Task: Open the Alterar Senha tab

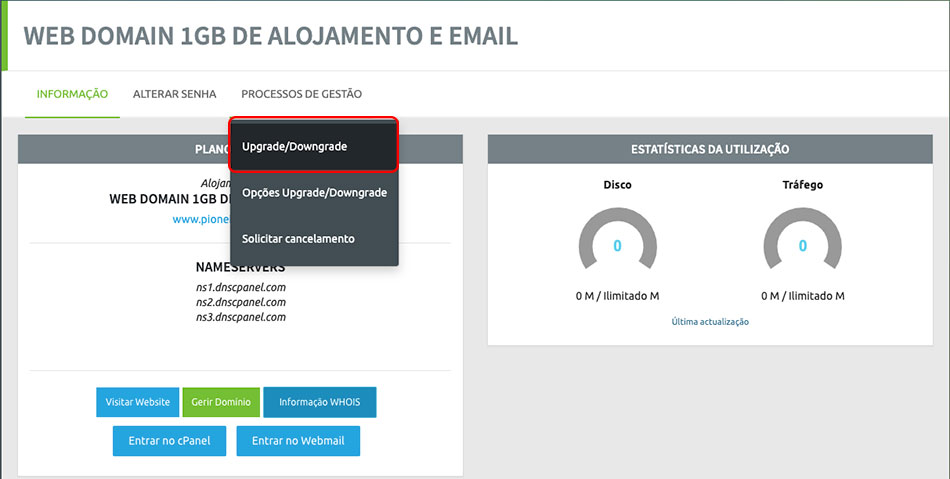Action: coord(174,94)
